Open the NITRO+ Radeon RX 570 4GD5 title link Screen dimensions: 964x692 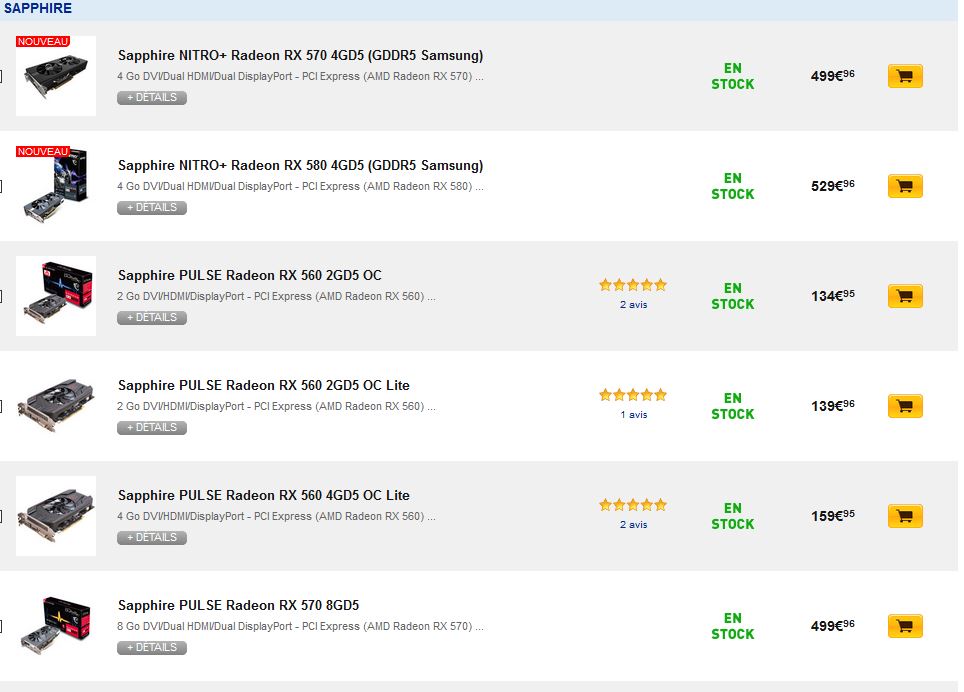point(300,55)
